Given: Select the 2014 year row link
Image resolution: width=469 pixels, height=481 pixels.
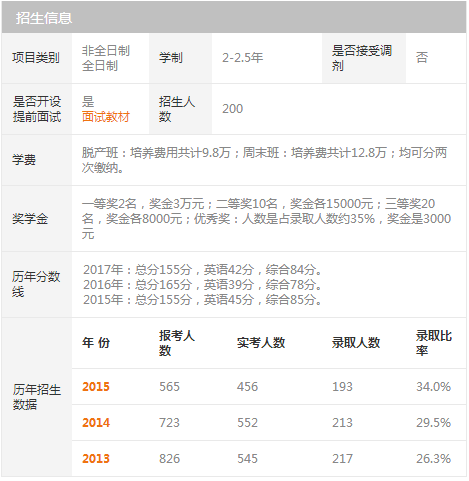Looking at the screenshot, I should [96, 423].
